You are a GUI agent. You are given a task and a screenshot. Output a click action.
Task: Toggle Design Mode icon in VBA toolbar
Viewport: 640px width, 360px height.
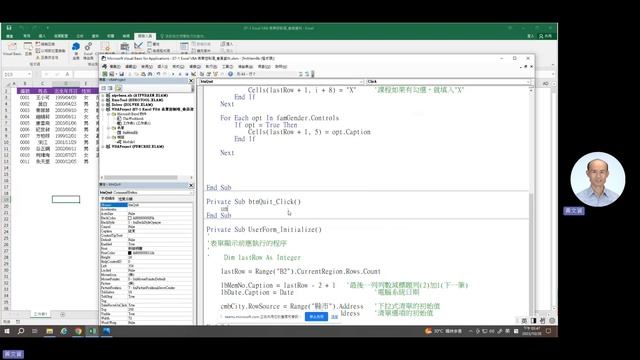pyautogui.click(x=193, y=74)
